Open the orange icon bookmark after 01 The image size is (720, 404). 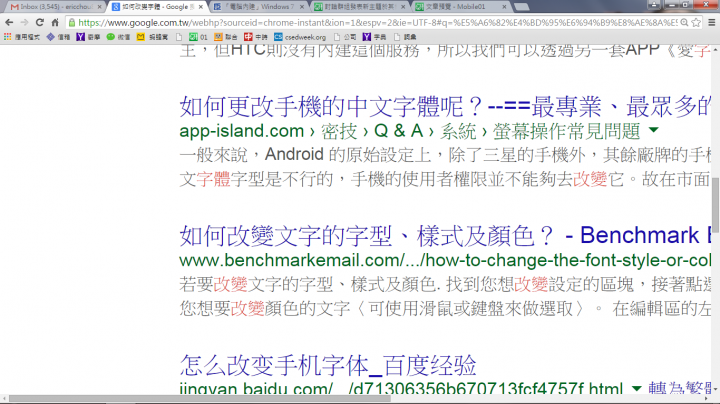coord(225,37)
